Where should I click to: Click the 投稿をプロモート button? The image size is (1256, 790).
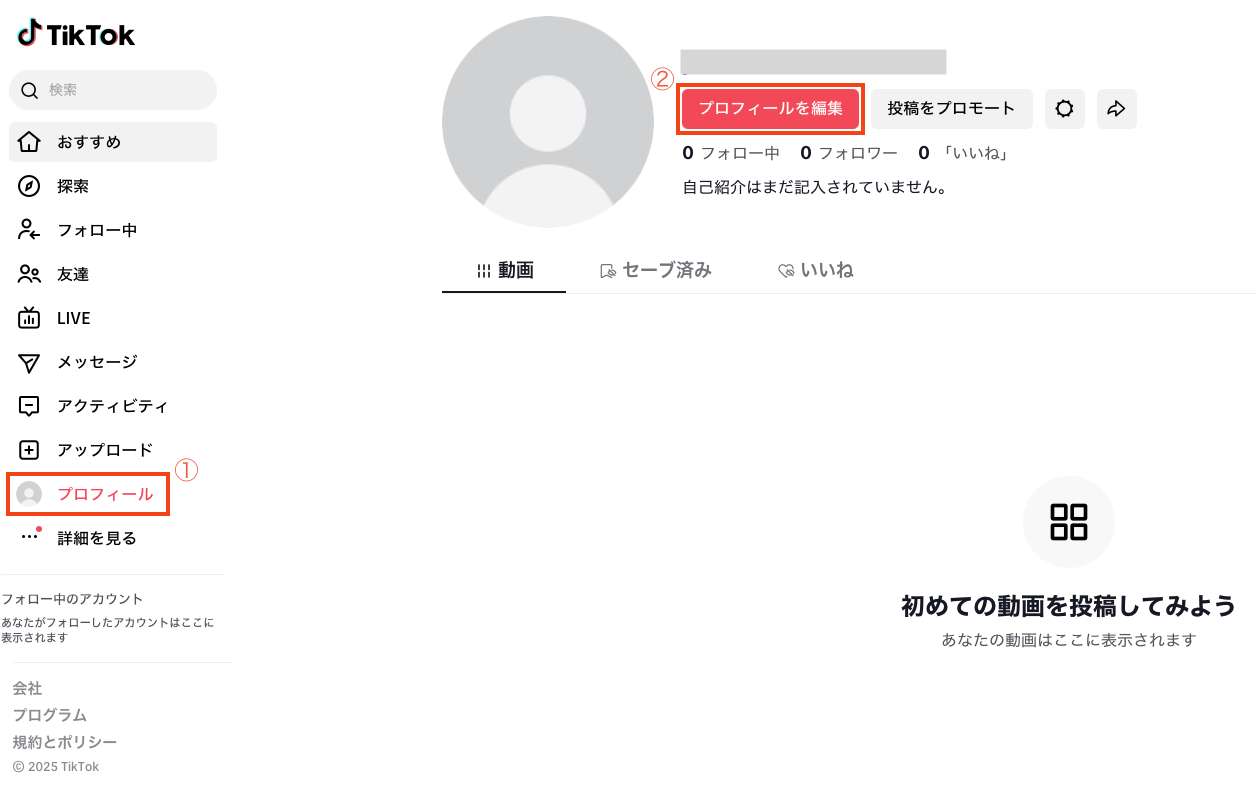tap(952, 109)
